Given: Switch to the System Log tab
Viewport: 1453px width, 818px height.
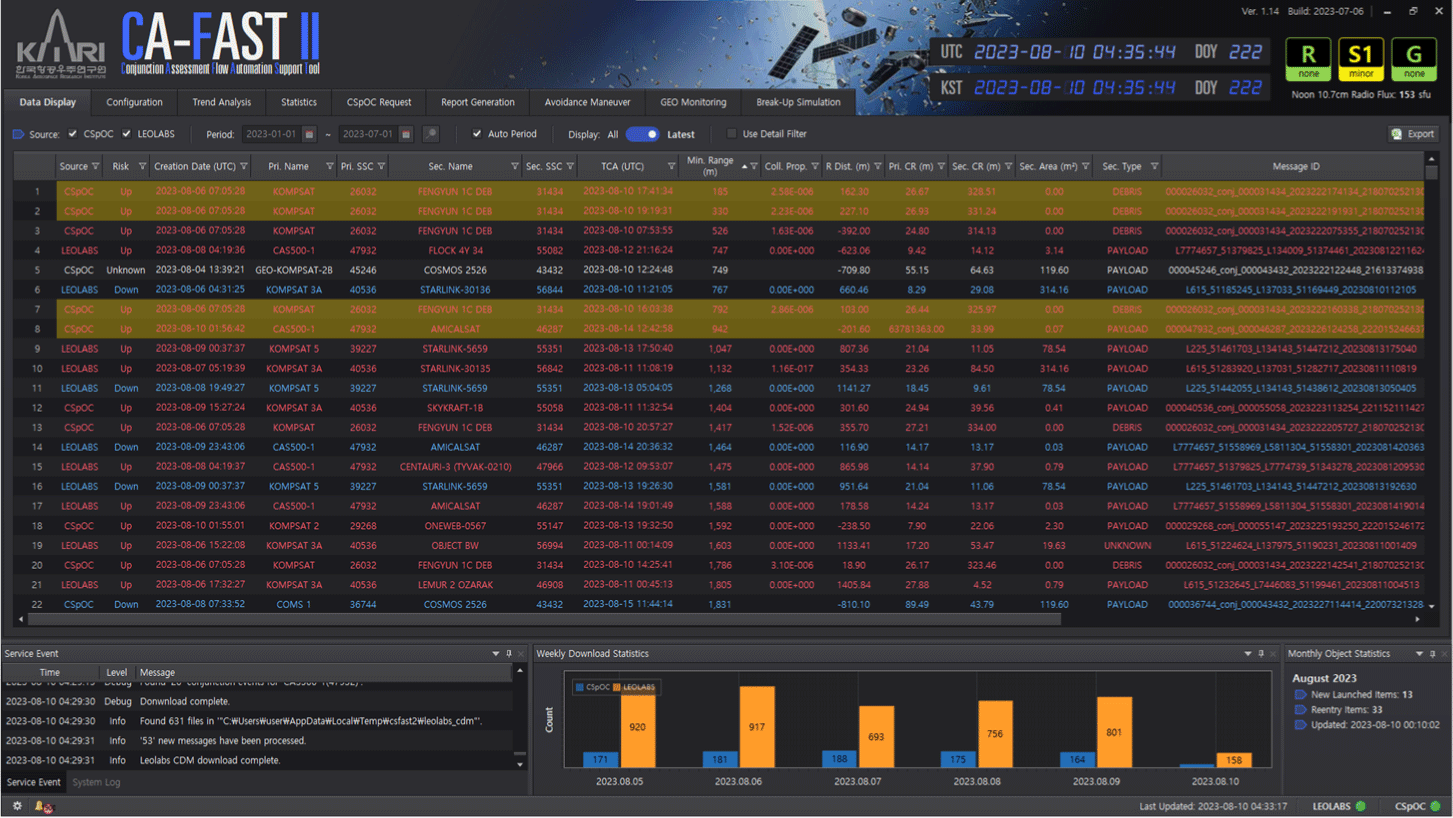Looking at the screenshot, I should click(x=96, y=782).
